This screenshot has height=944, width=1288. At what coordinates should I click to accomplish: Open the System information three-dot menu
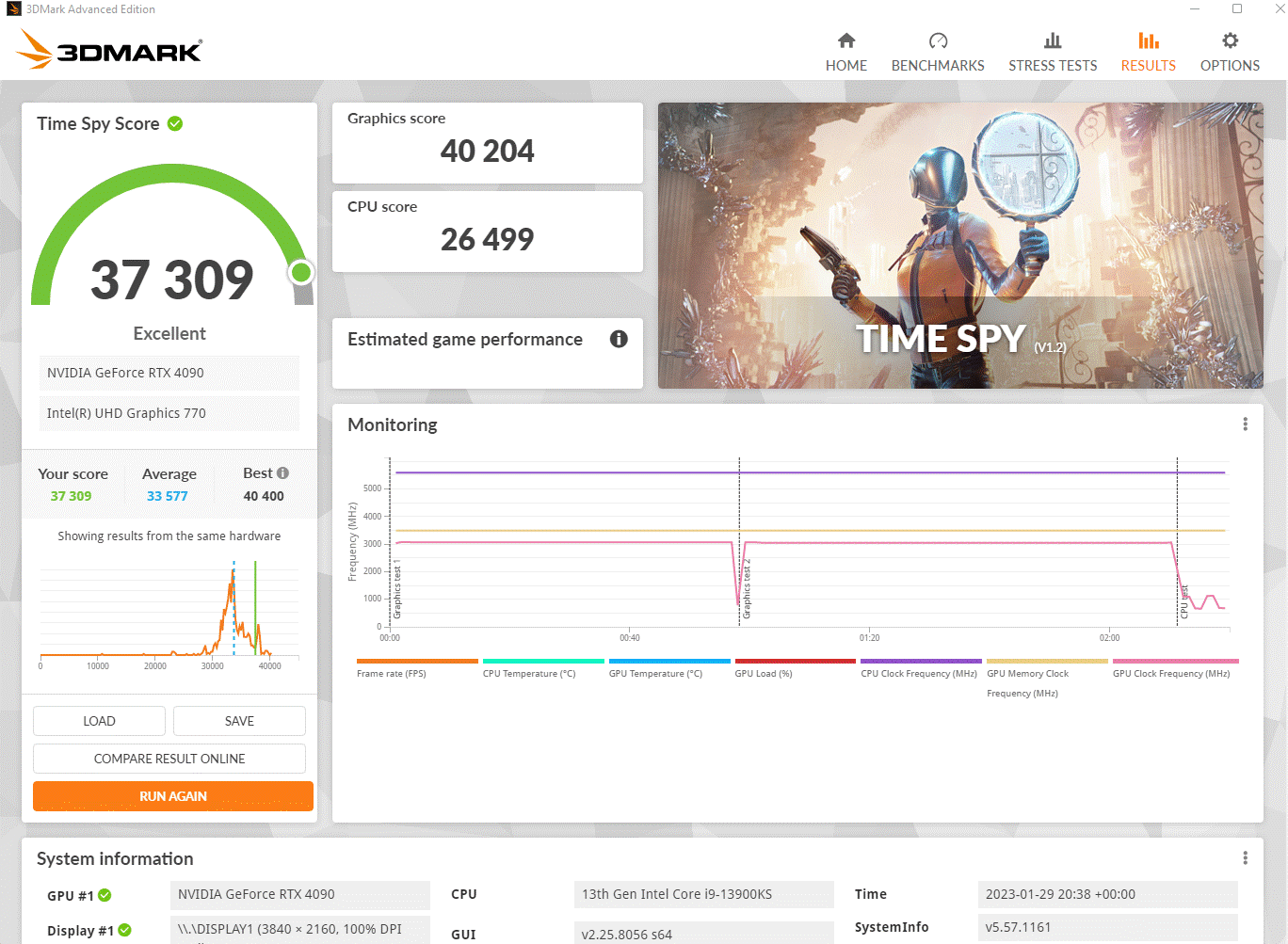click(x=1245, y=858)
